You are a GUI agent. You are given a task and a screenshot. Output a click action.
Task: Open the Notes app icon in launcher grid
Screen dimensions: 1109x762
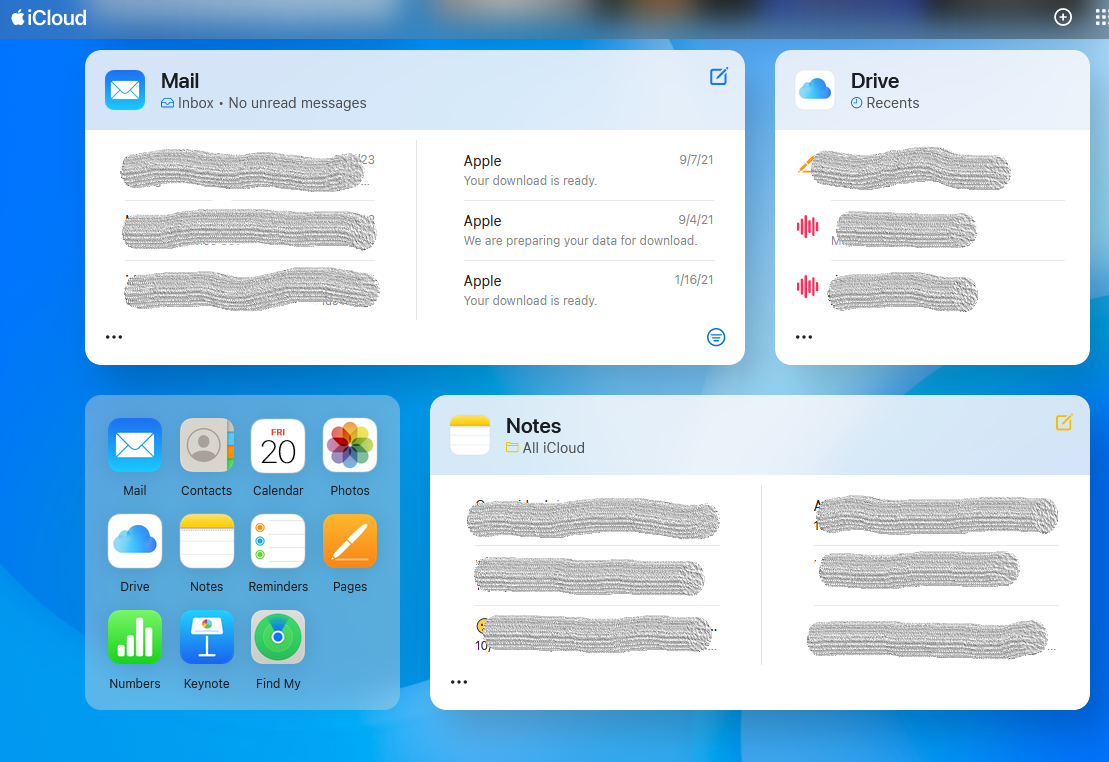tap(207, 541)
